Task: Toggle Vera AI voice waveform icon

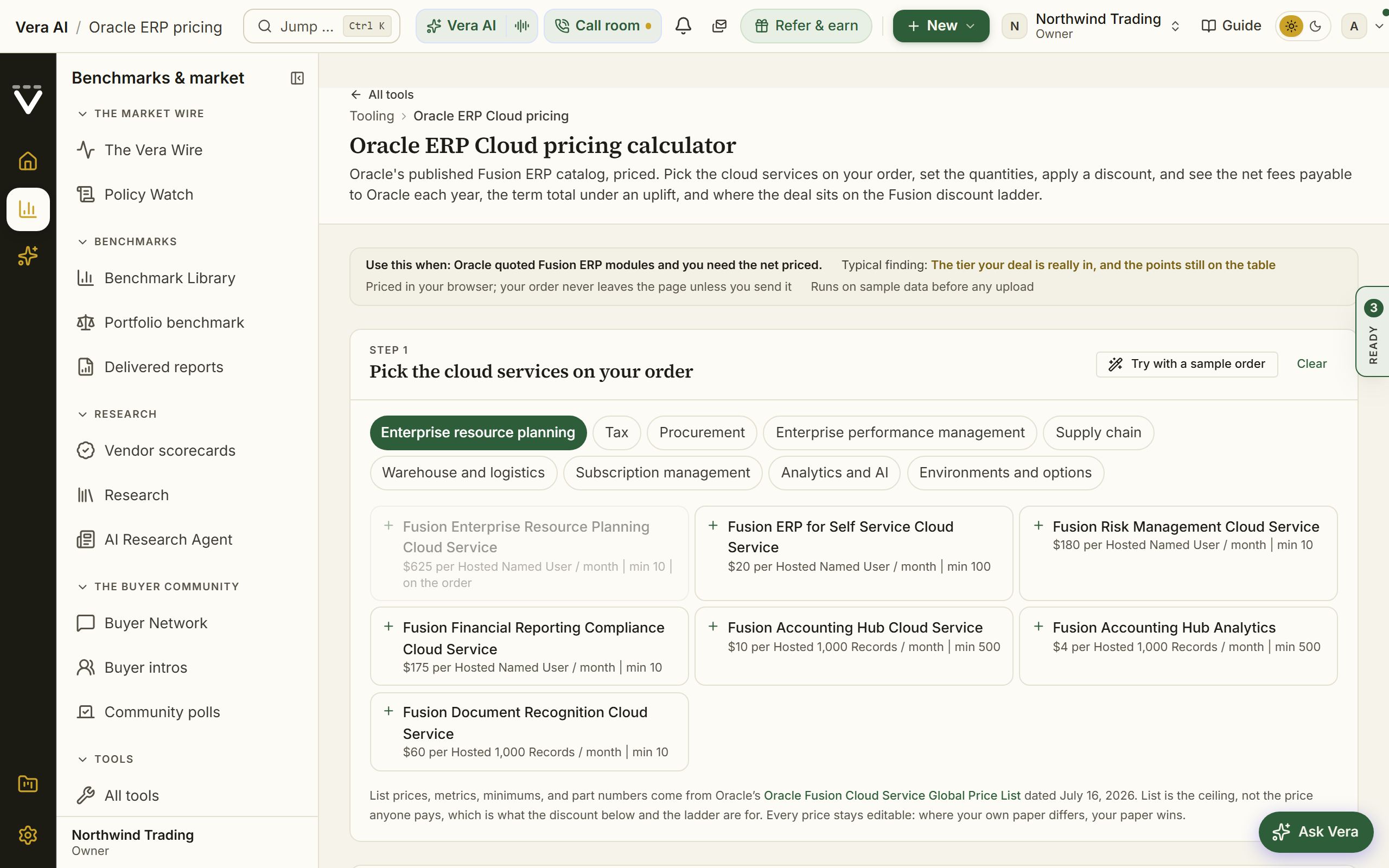Action: tap(522, 26)
